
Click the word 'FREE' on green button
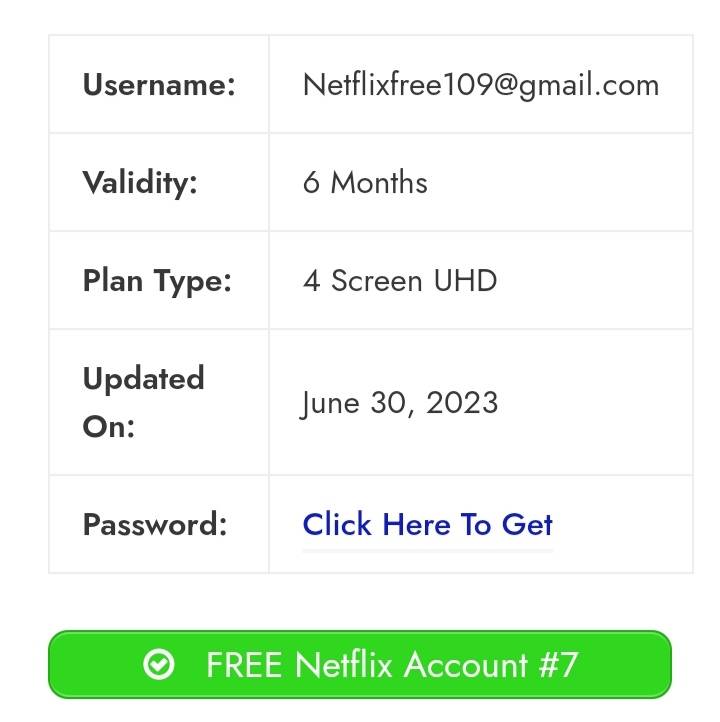pos(245,665)
